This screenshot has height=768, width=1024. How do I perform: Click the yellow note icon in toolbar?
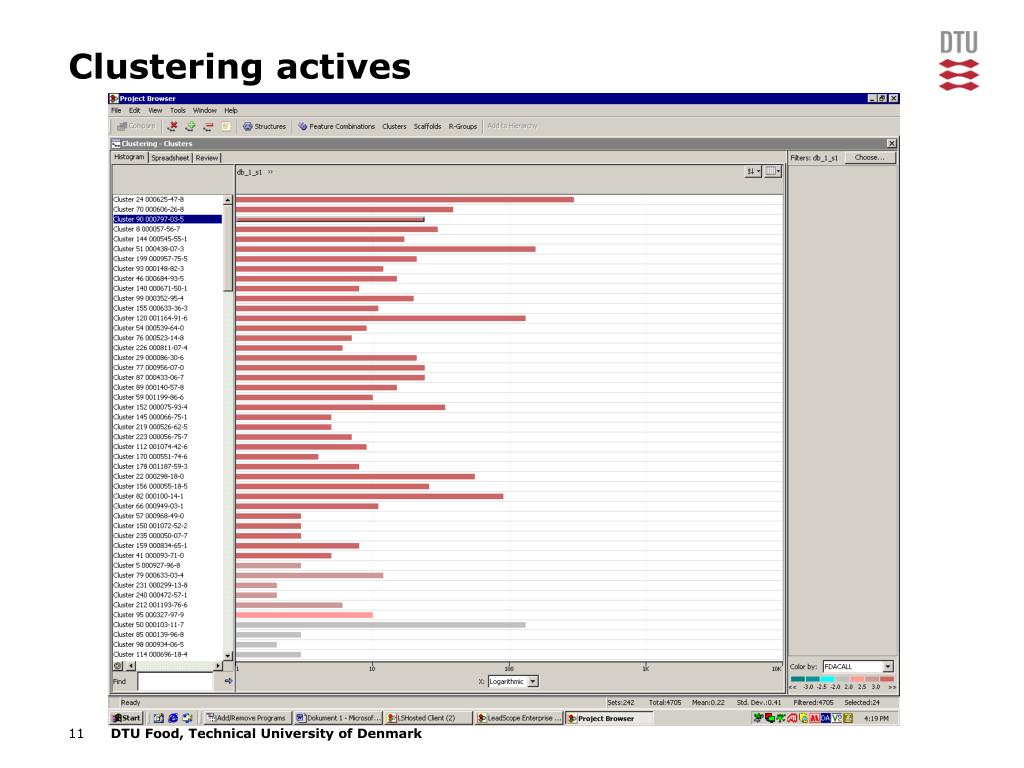226,126
